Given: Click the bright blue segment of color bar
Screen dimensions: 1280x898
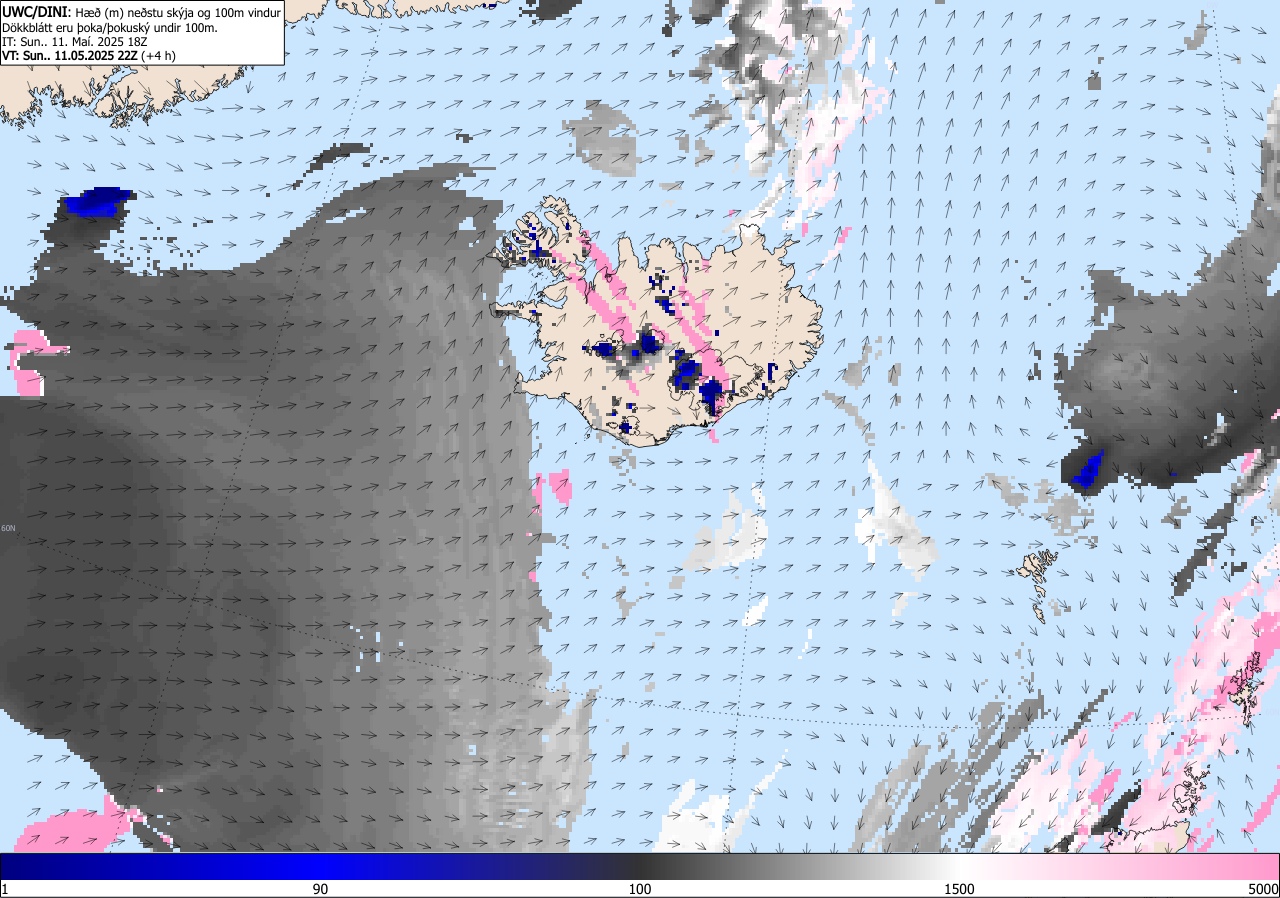Looking at the screenshot, I should (x=320, y=866).
